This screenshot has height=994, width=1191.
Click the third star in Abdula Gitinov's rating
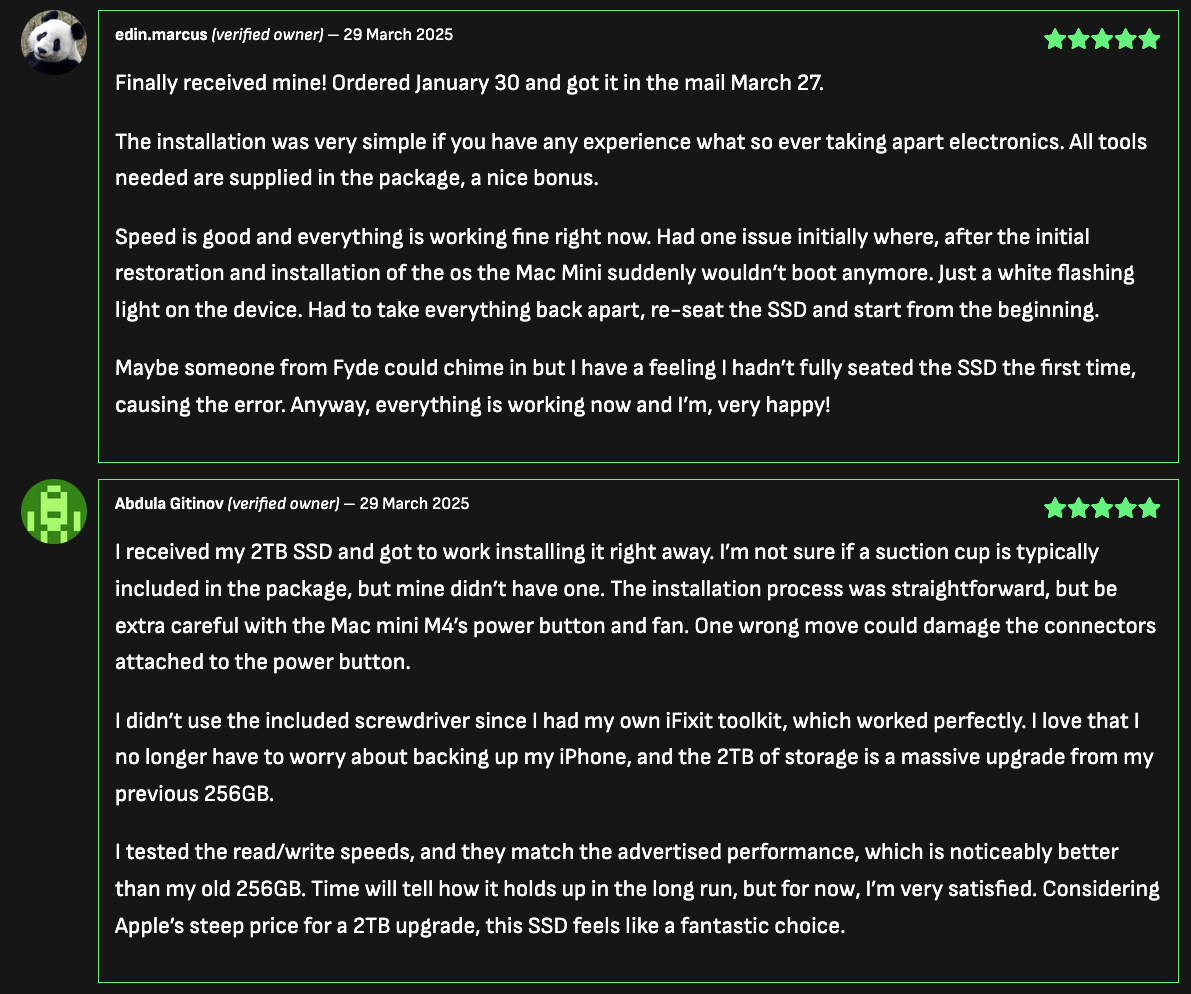click(1102, 508)
